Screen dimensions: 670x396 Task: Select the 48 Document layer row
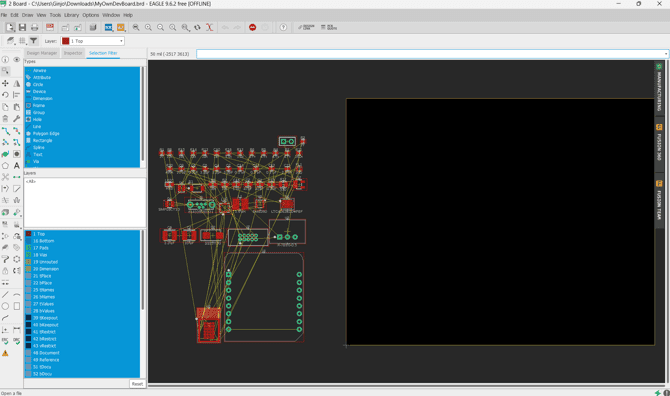(82, 353)
